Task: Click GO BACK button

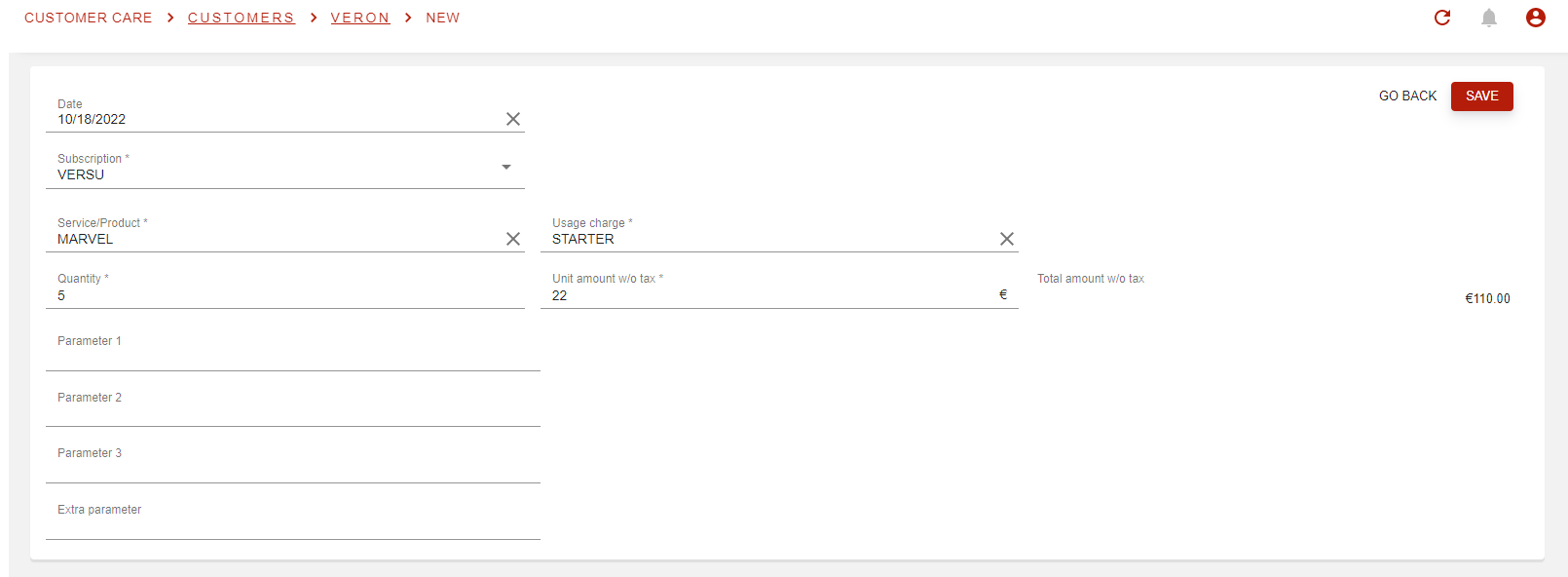Action: 1408,96
